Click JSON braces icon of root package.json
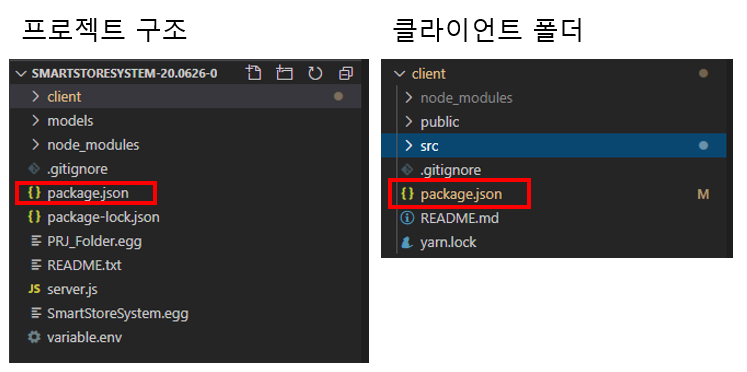Screen dimensions: 747x372 tap(34, 192)
